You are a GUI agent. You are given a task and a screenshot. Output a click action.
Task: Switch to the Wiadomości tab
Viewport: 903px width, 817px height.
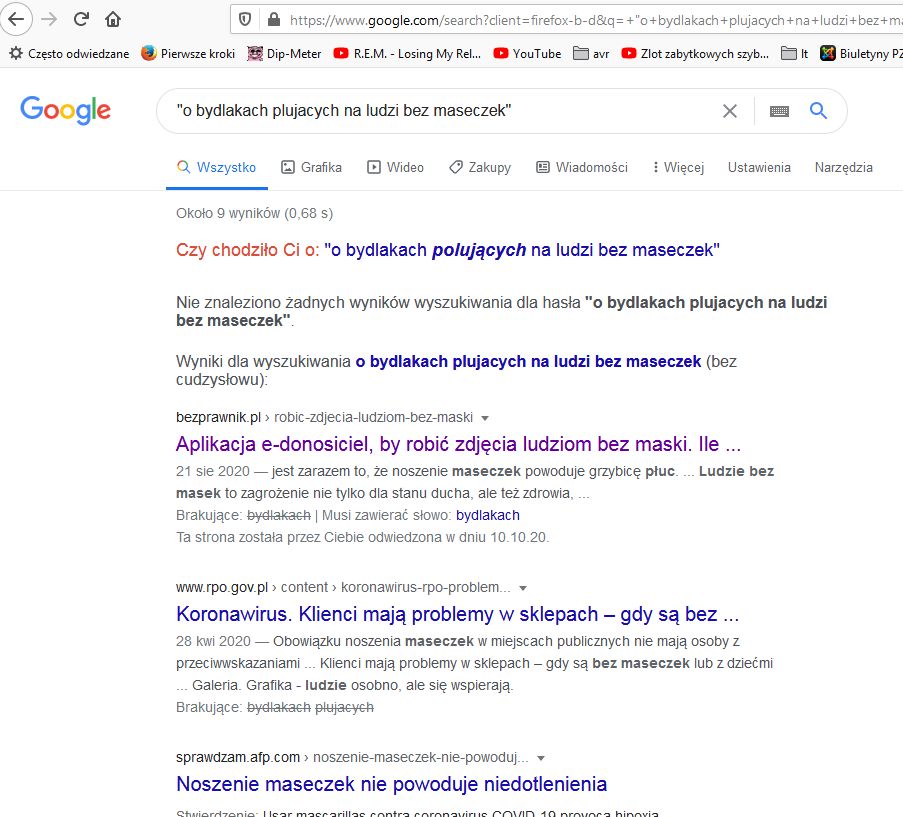point(582,168)
